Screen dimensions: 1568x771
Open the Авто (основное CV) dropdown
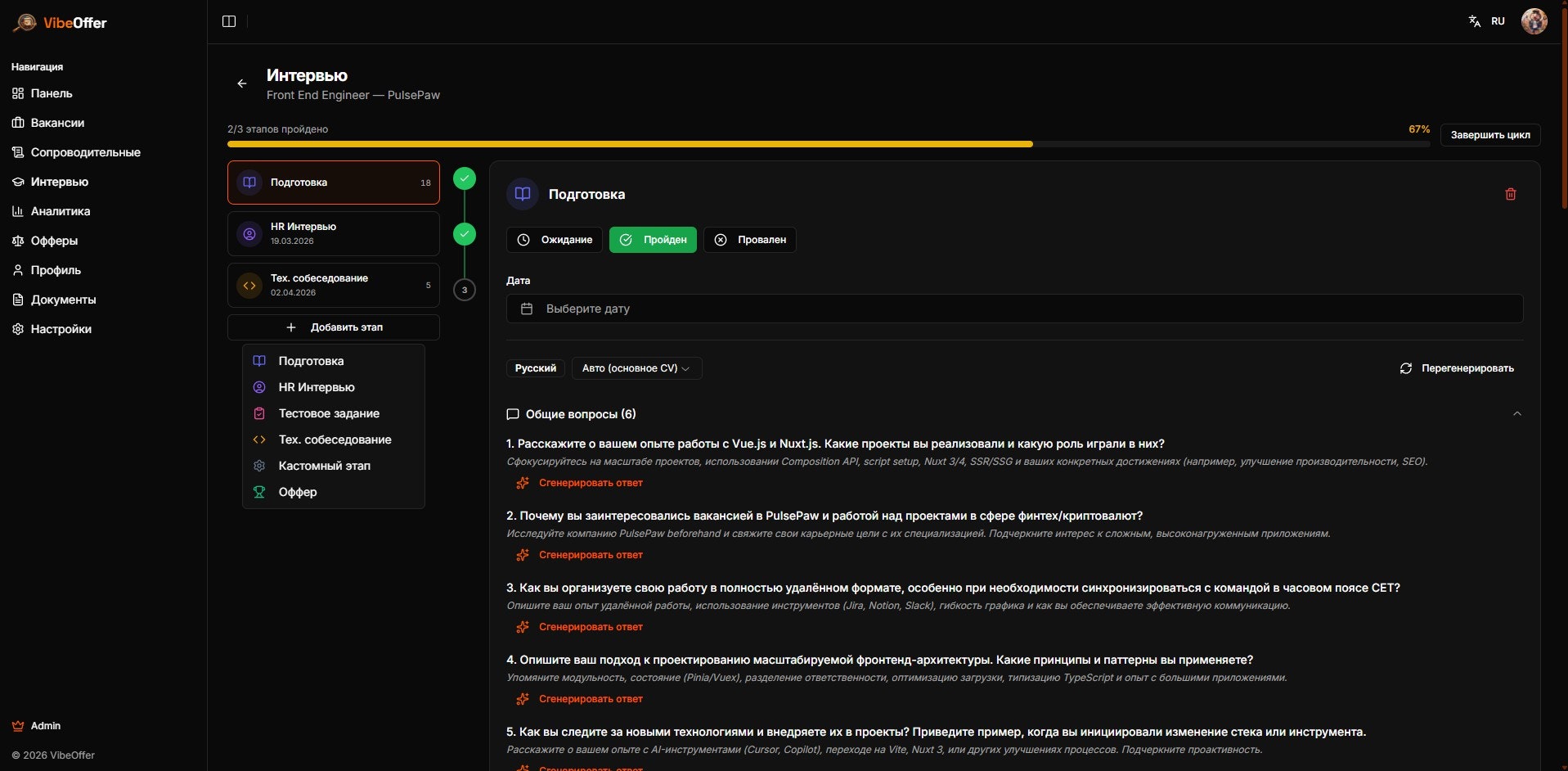click(x=636, y=368)
